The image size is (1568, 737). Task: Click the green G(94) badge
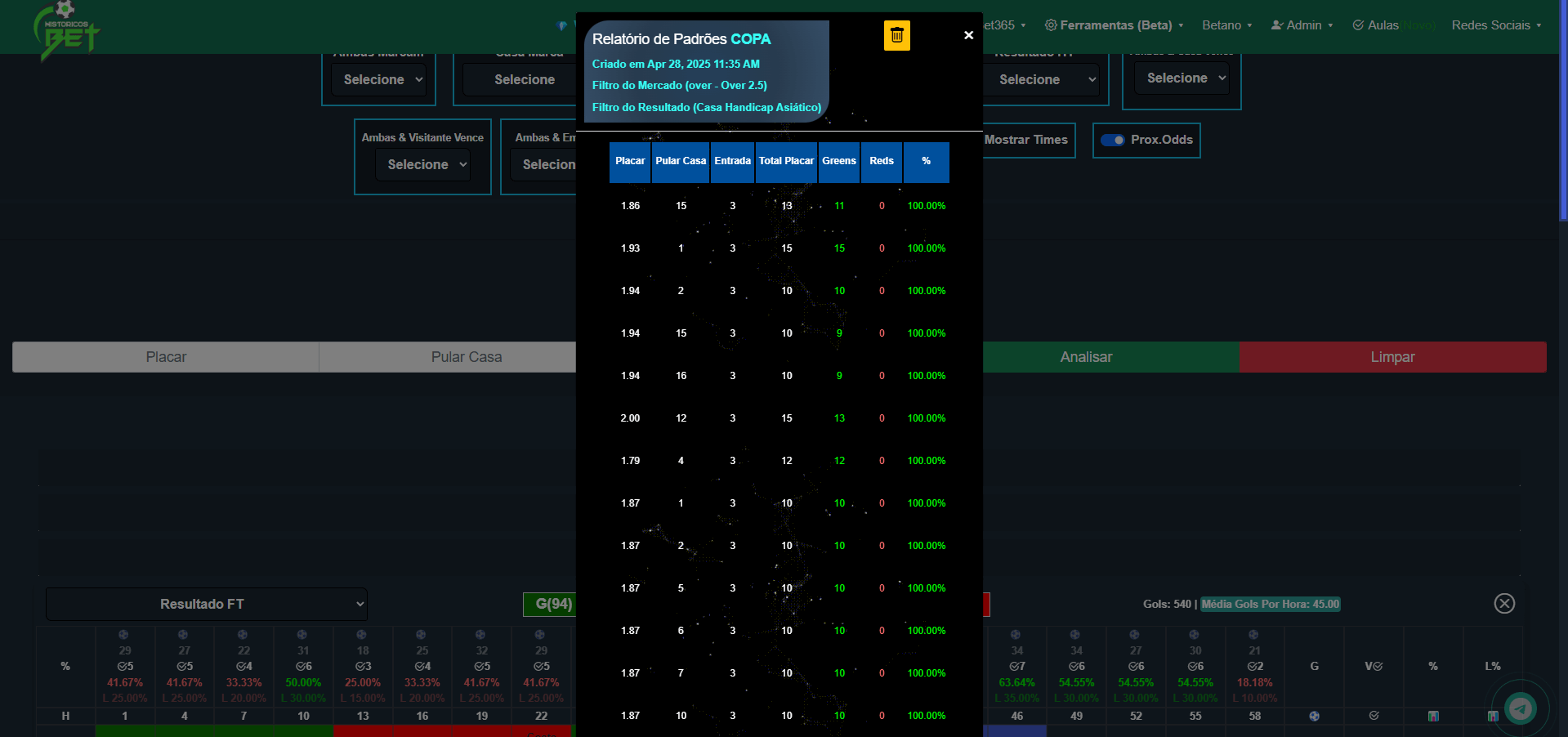[550, 604]
